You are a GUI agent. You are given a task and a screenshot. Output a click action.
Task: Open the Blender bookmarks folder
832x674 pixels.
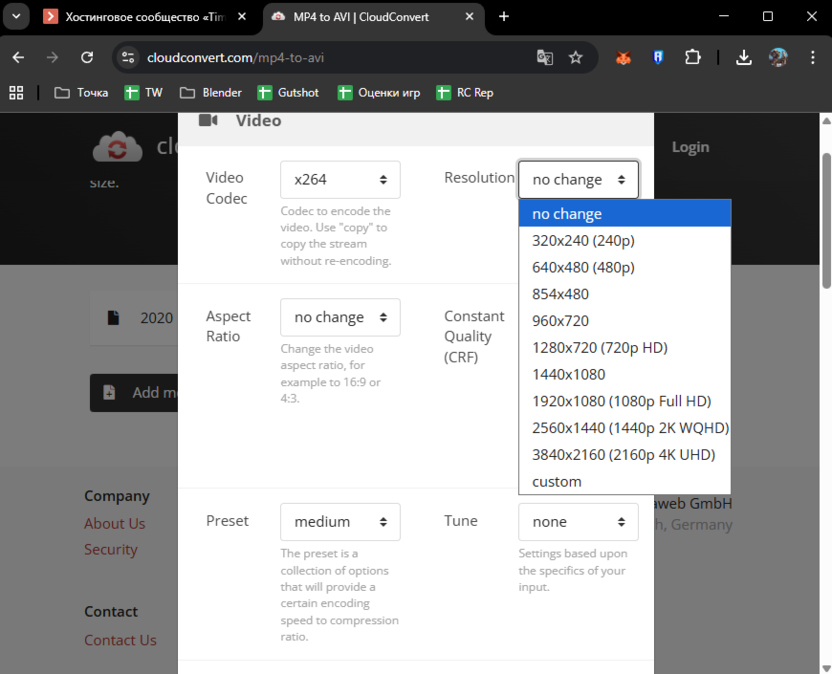pyautogui.click(x=209, y=92)
